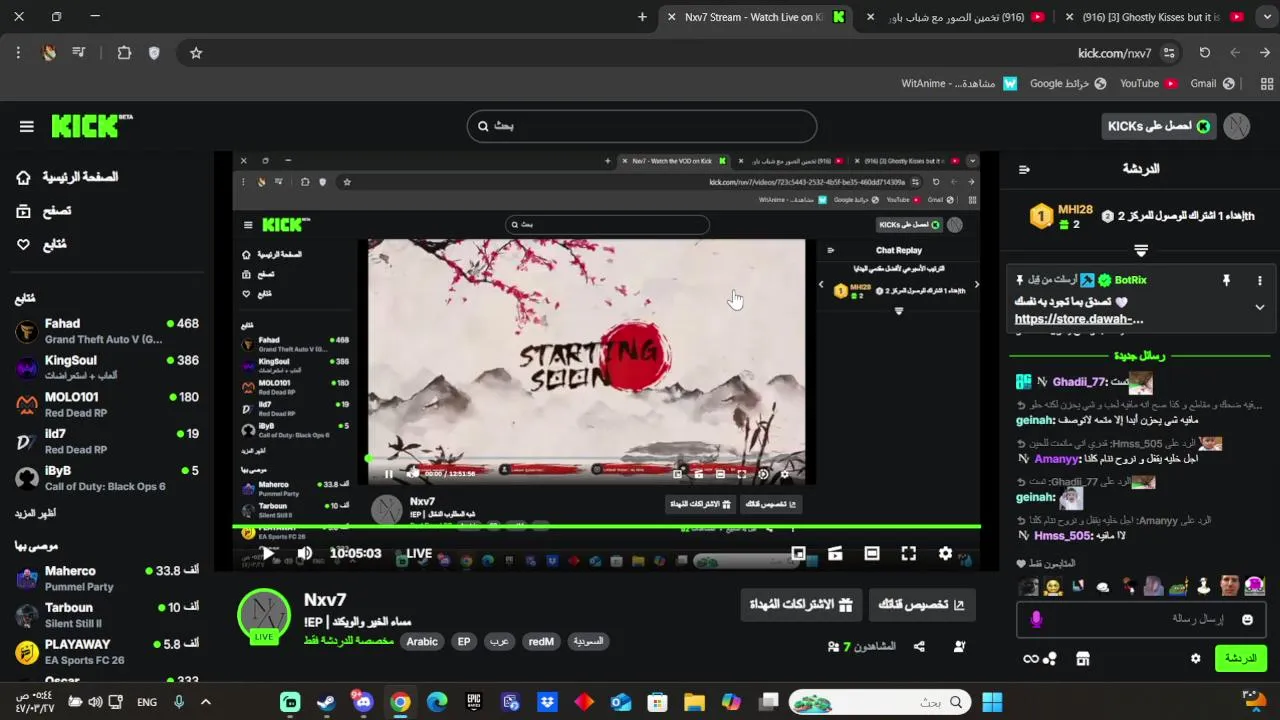
Task: Select the السعودية tag
Action: [588, 642]
